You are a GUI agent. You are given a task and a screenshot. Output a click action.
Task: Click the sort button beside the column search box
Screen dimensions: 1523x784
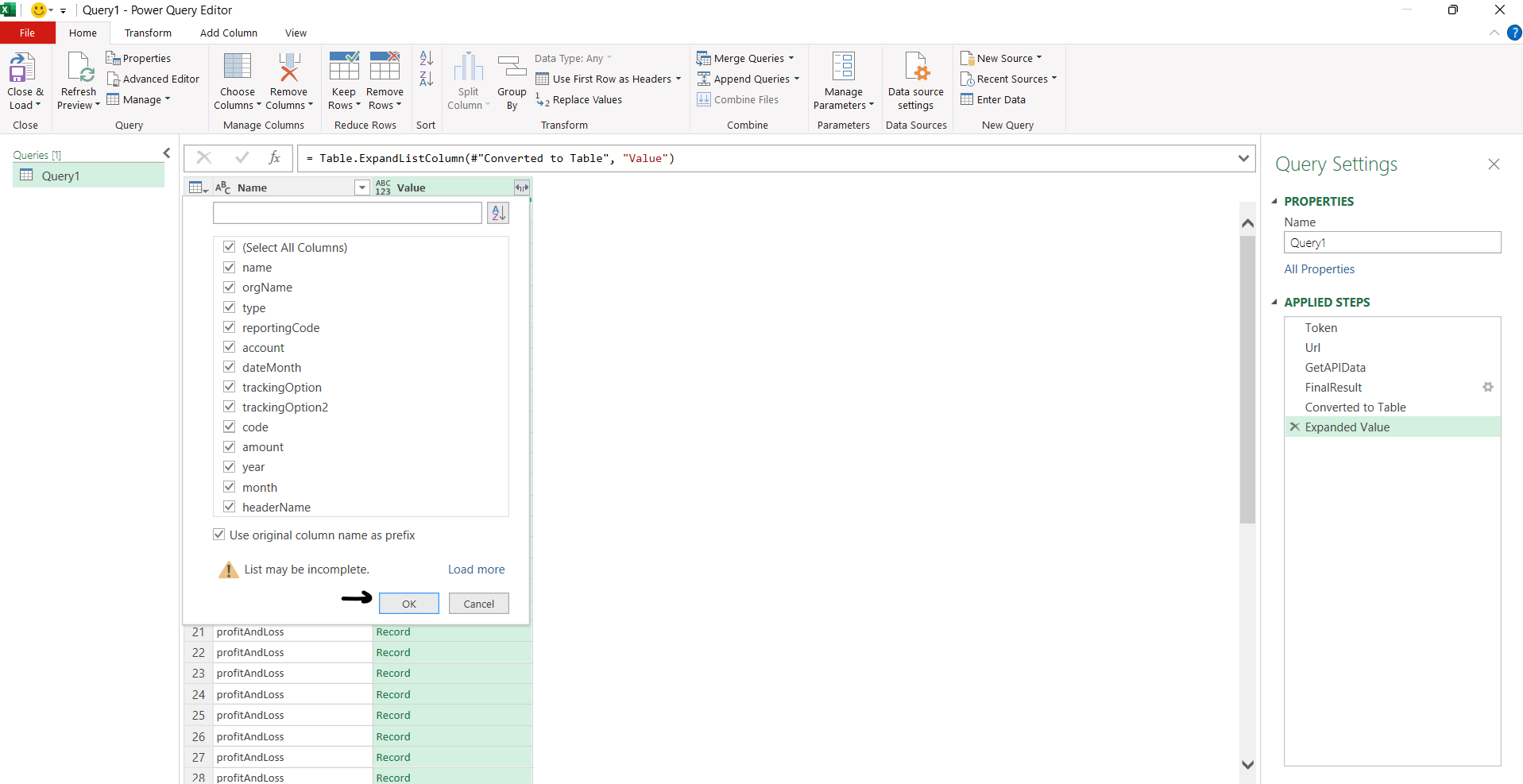pyautogui.click(x=498, y=213)
